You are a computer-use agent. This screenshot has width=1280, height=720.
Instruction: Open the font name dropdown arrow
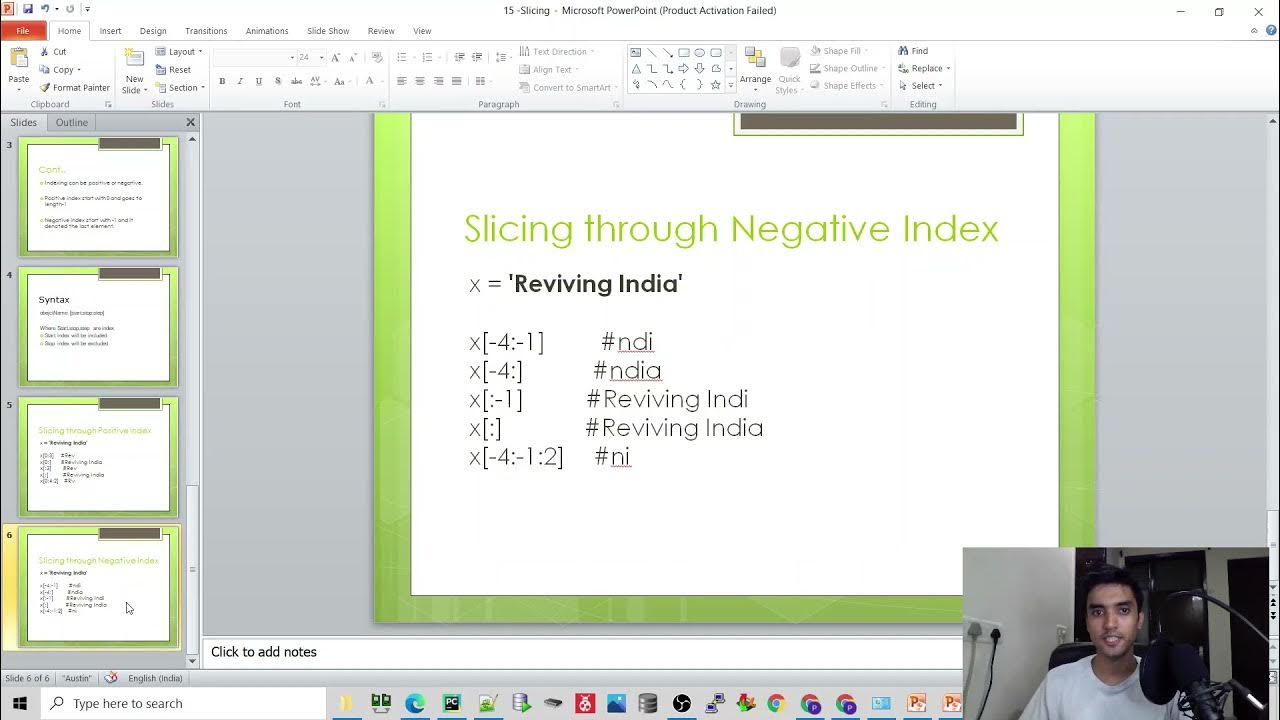(292, 57)
